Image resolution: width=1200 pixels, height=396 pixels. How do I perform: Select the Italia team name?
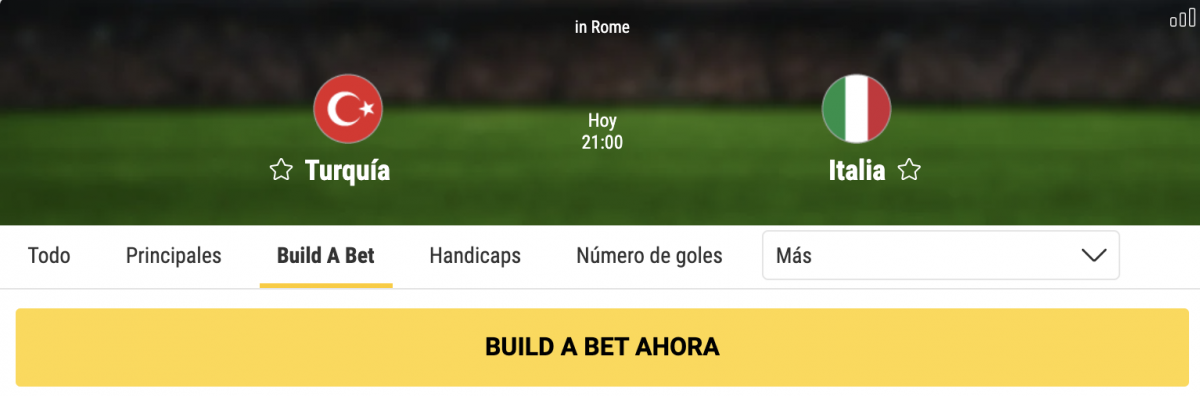[x=857, y=171]
